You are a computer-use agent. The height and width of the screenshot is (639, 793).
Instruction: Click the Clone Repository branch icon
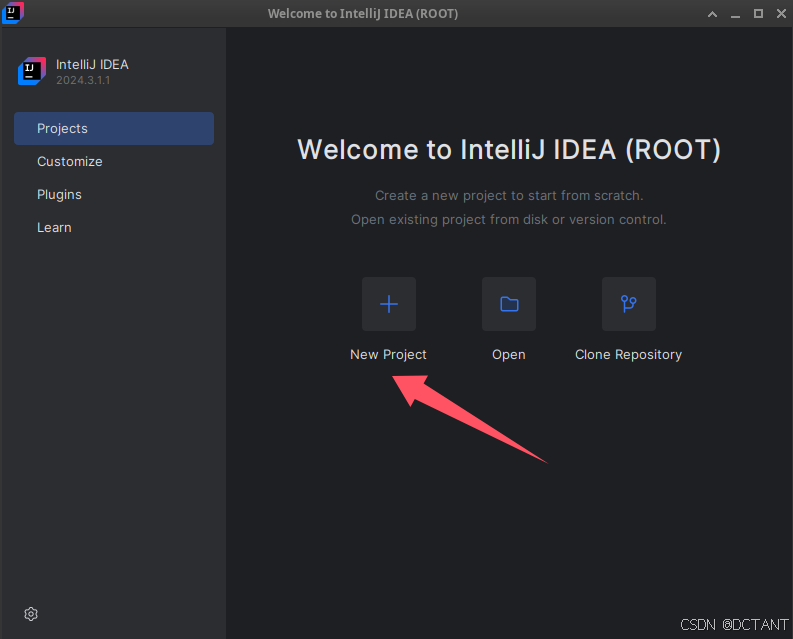pyautogui.click(x=629, y=304)
